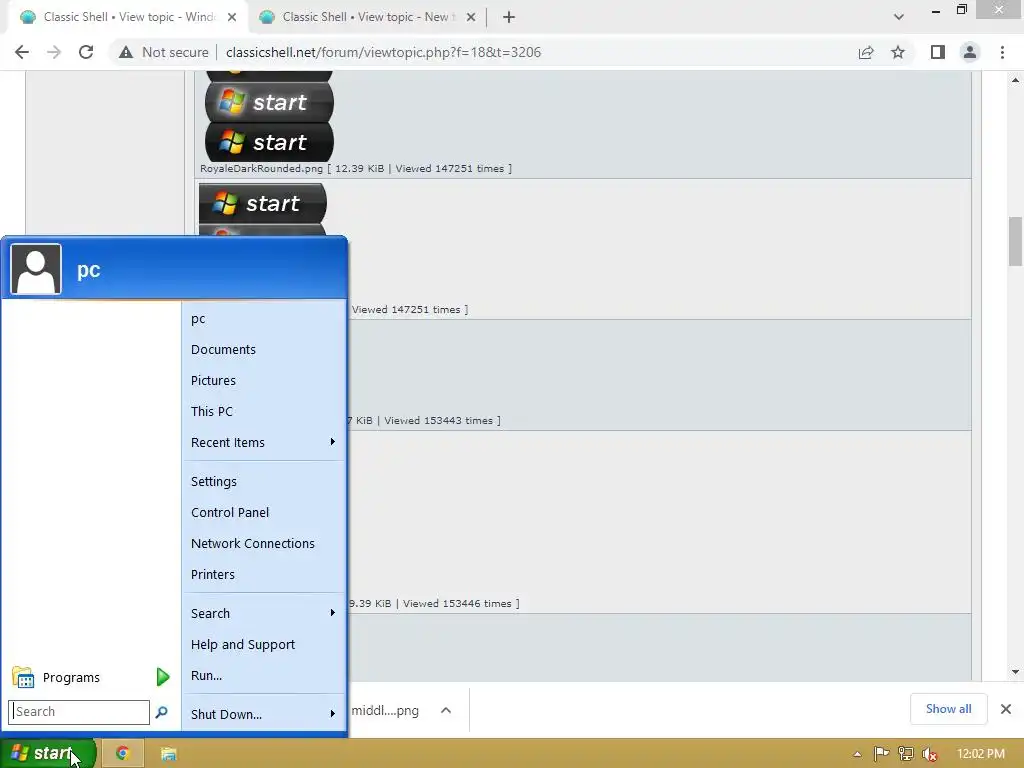Open Printers from the start menu

tap(263, 574)
